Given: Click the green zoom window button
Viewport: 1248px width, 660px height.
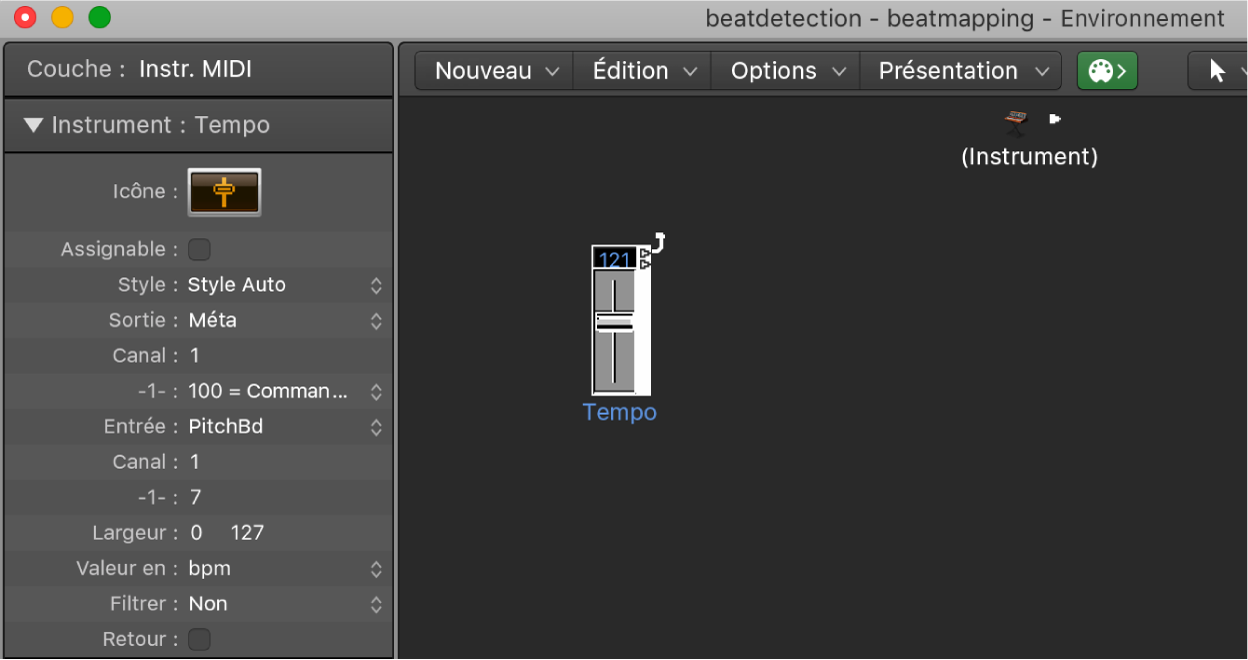Looking at the screenshot, I should point(100,17).
